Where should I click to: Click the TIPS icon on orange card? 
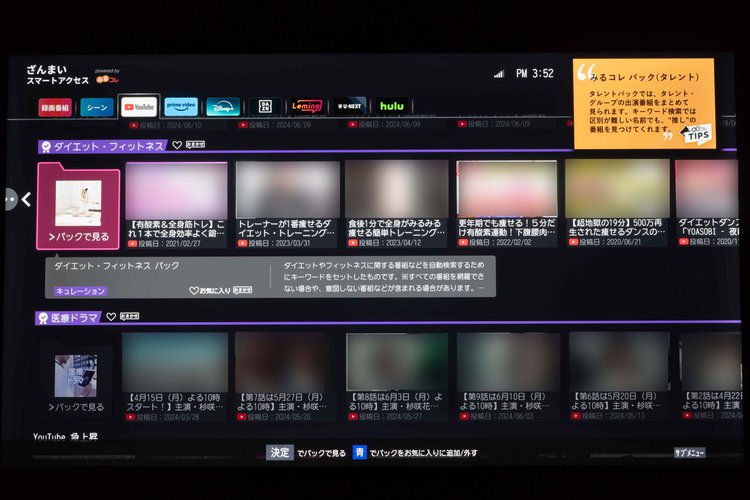(x=696, y=133)
